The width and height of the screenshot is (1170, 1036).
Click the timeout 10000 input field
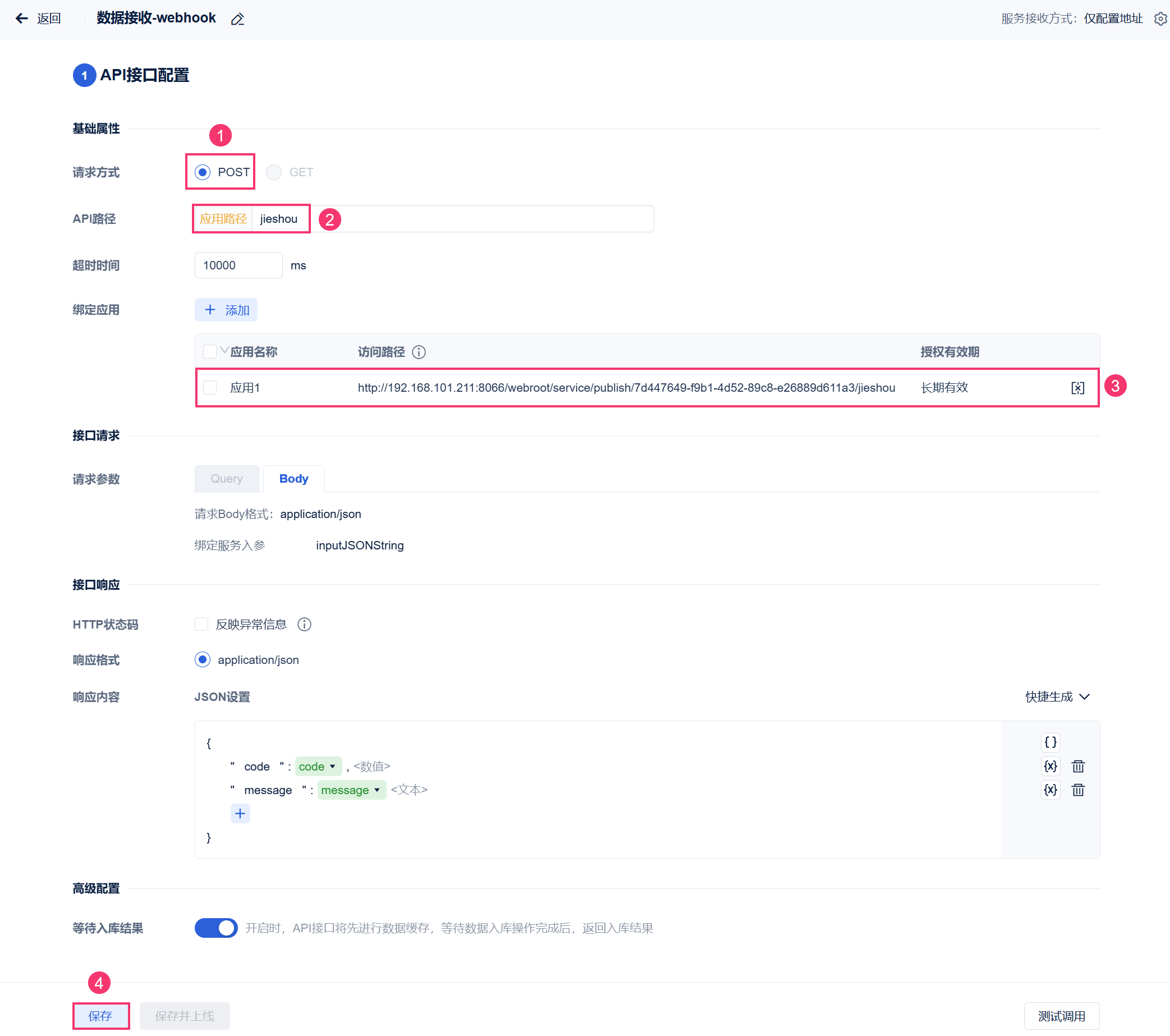[238, 265]
